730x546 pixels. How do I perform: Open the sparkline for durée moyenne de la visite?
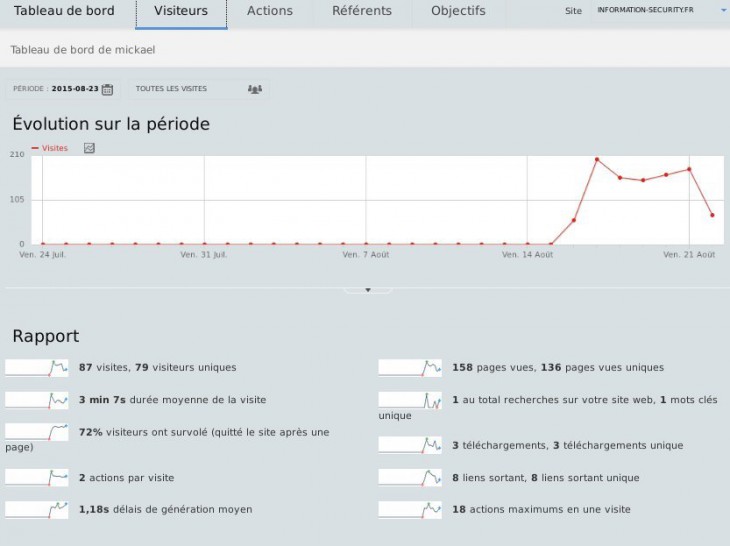coord(37,400)
